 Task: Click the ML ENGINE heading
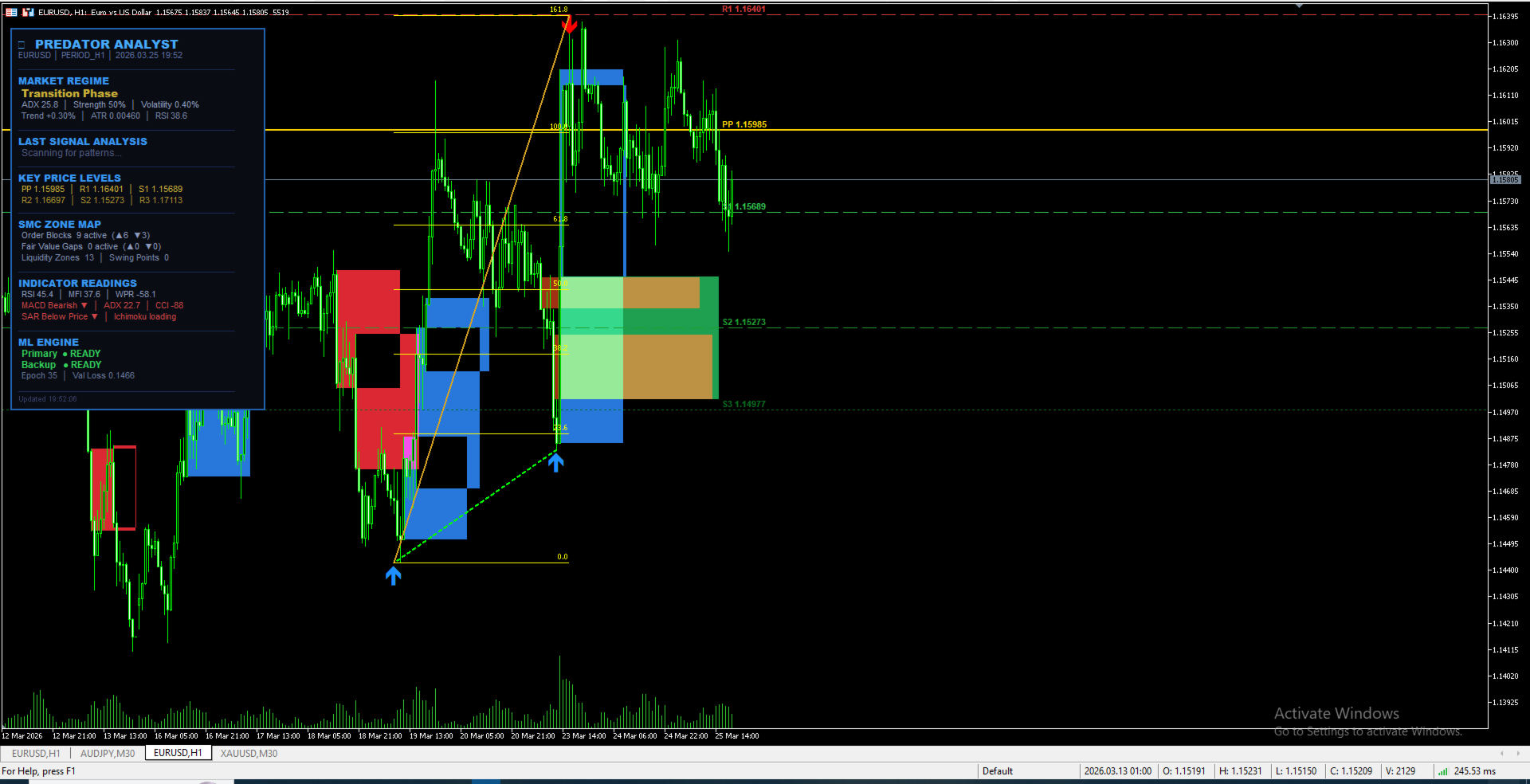tap(49, 343)
